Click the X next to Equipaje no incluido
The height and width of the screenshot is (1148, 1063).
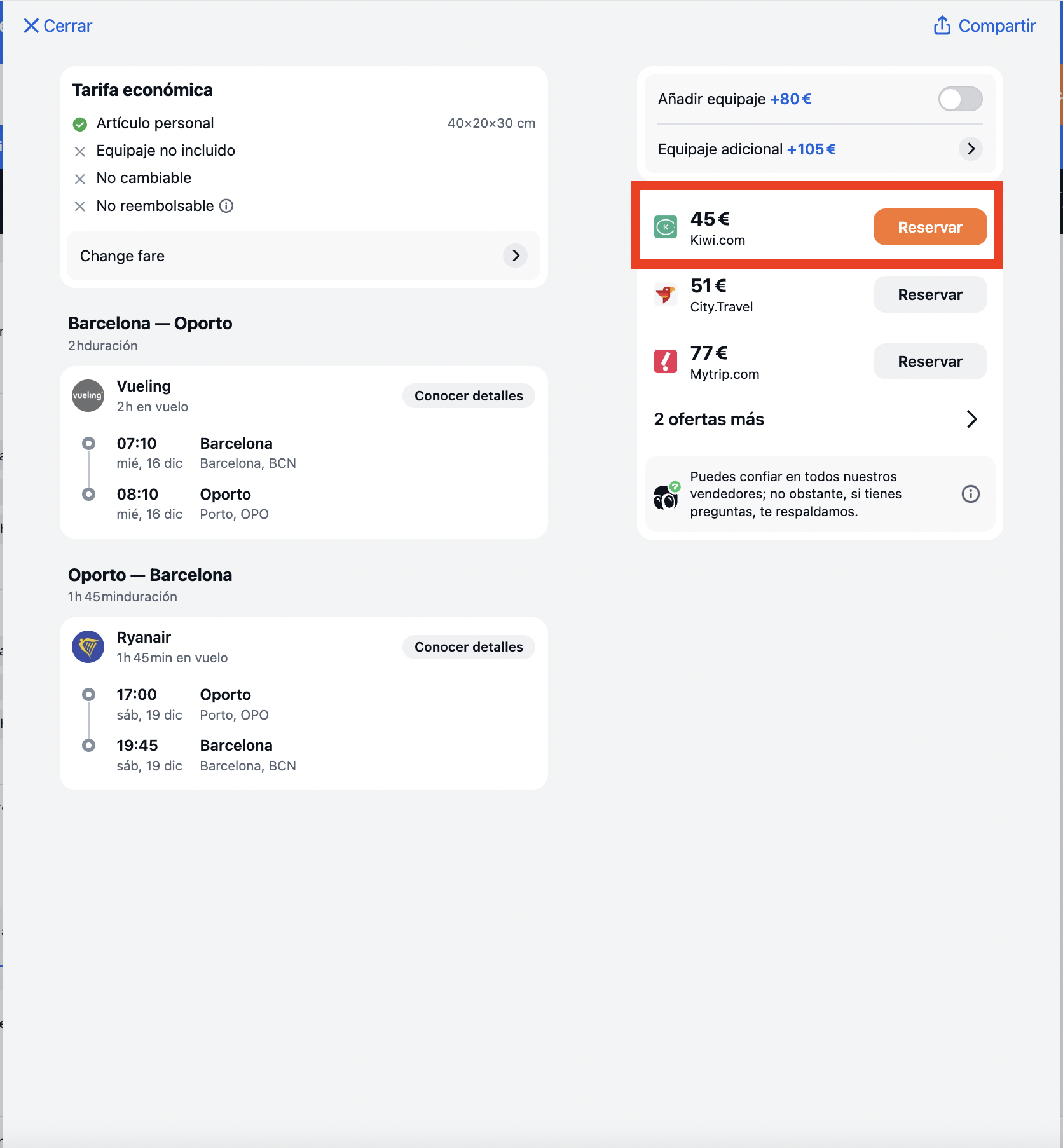80,151
